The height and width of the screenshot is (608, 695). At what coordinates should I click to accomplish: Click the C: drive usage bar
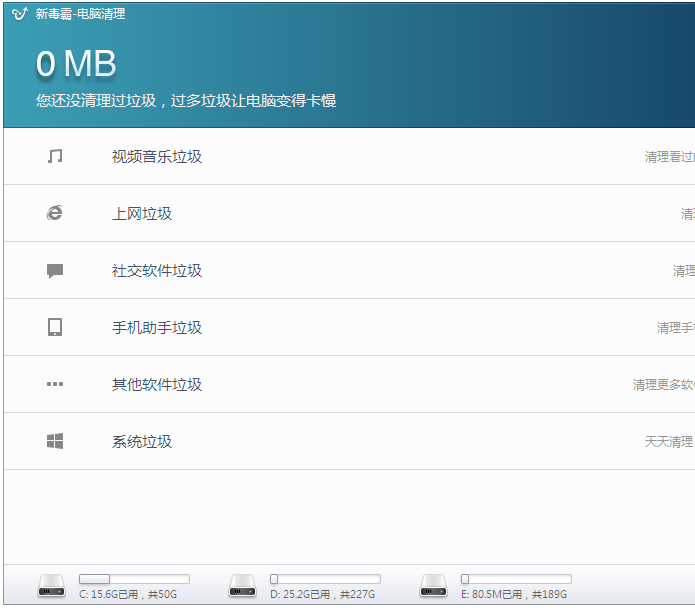pos(134,579)
